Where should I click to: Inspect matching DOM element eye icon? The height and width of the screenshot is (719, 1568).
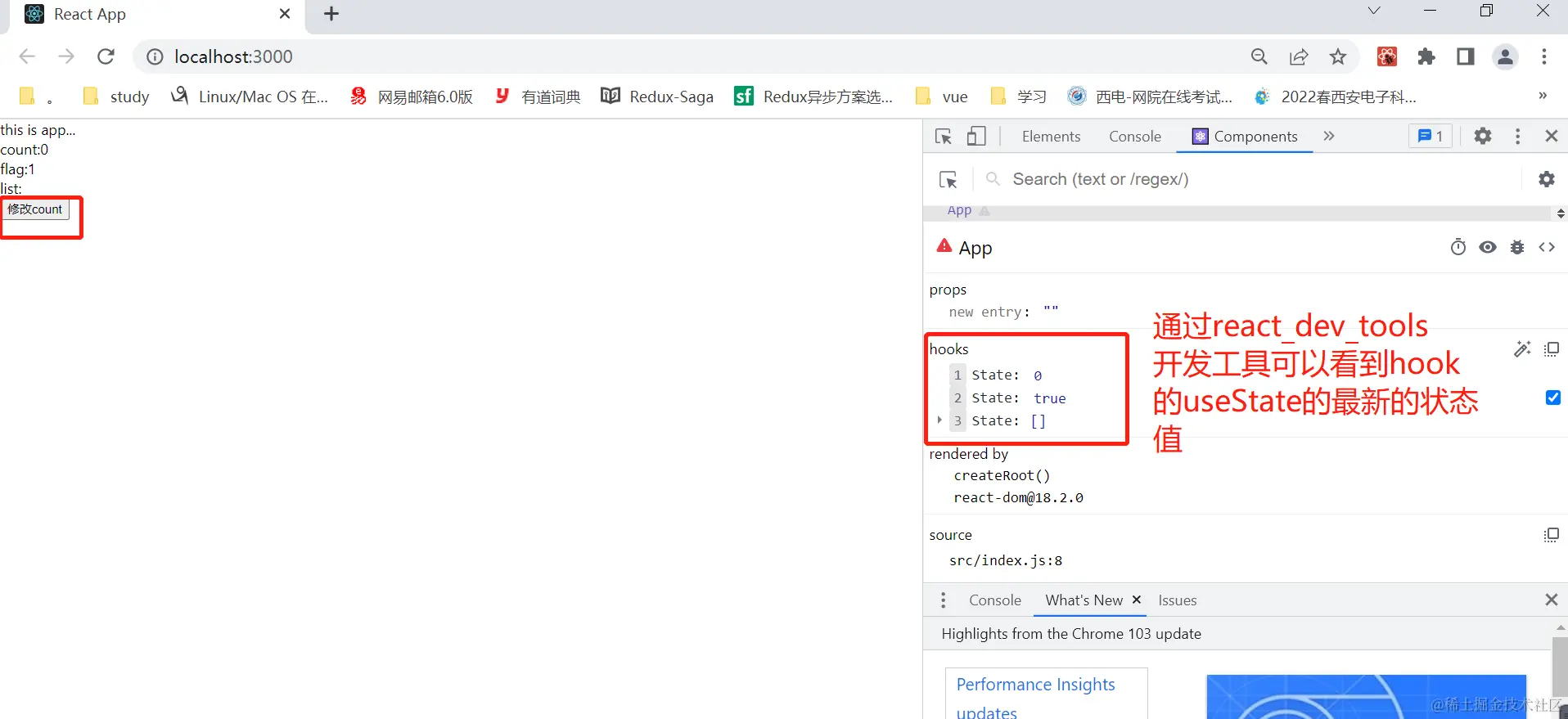(1488, 247)
